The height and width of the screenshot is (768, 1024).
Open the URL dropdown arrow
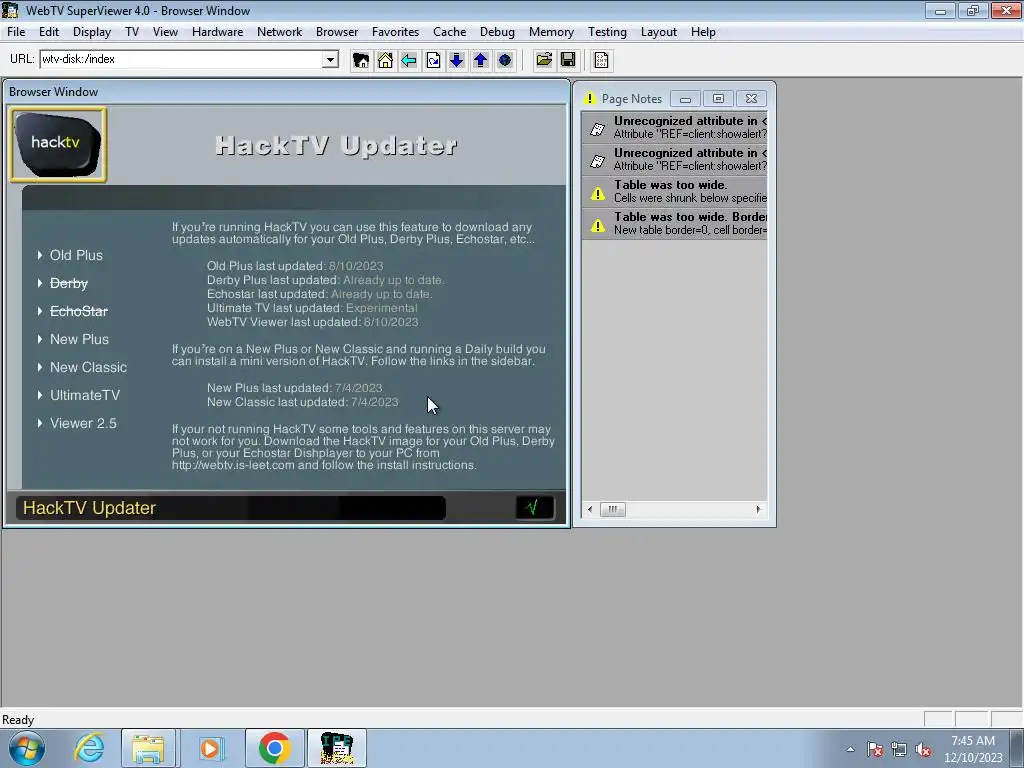(x=330, y=59)
